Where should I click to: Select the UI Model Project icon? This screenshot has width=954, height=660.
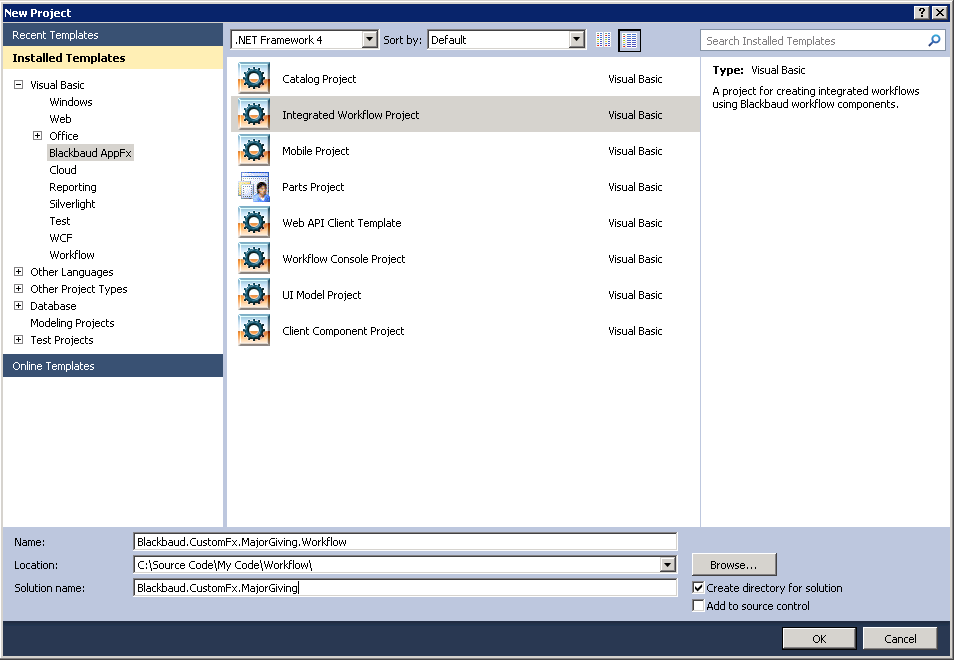[x=253, y=294]
